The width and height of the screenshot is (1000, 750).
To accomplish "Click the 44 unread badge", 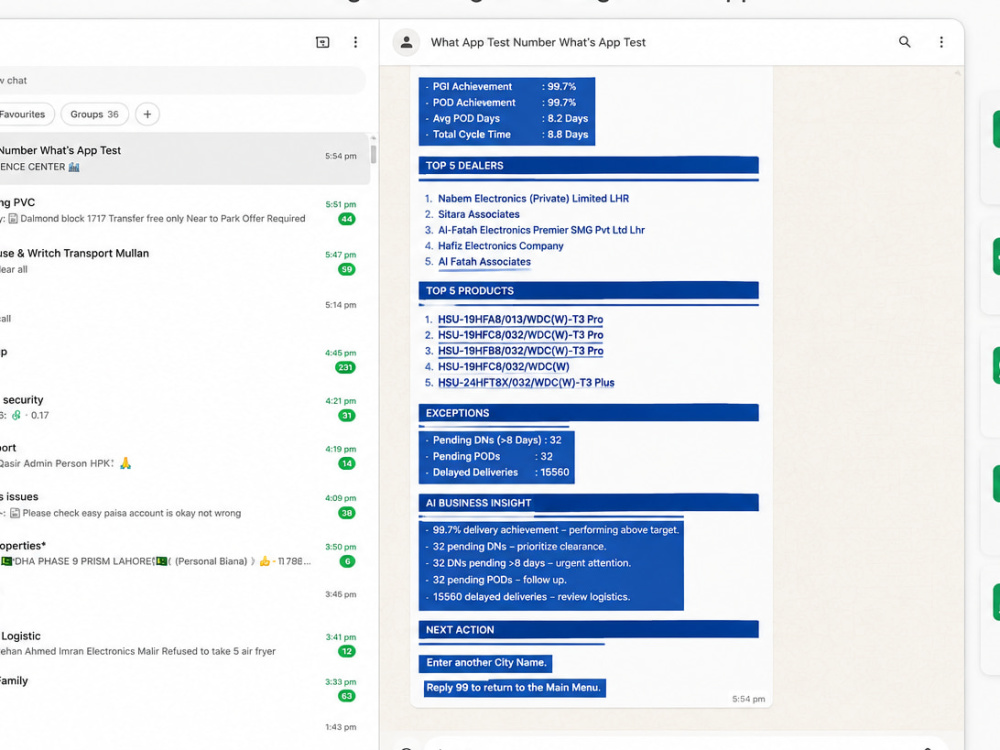I will pyautogui.click(x=346, y=219).
